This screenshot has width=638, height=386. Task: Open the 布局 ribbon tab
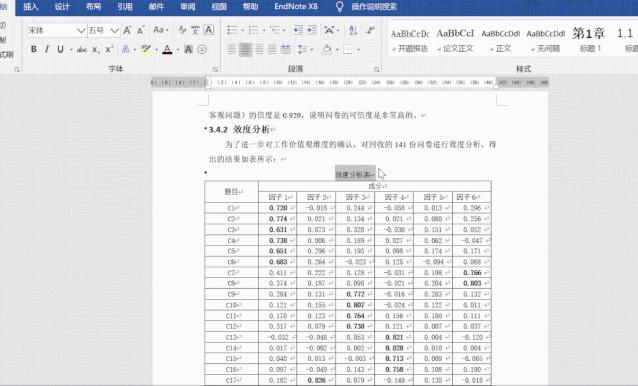pos(94,7)
